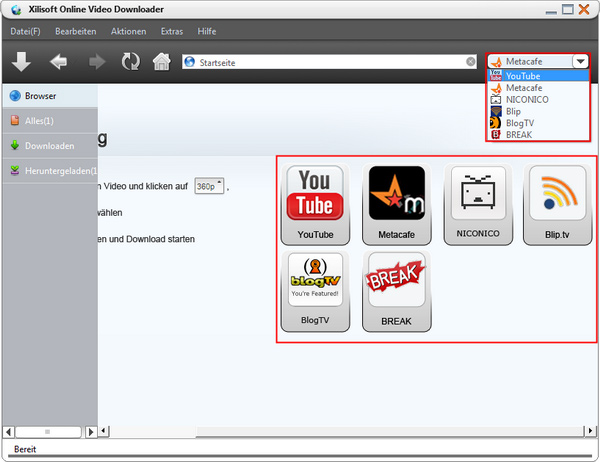Close the Xilisoft window
The height and width of the screenshot is (462, 600).
coord(584,9)
